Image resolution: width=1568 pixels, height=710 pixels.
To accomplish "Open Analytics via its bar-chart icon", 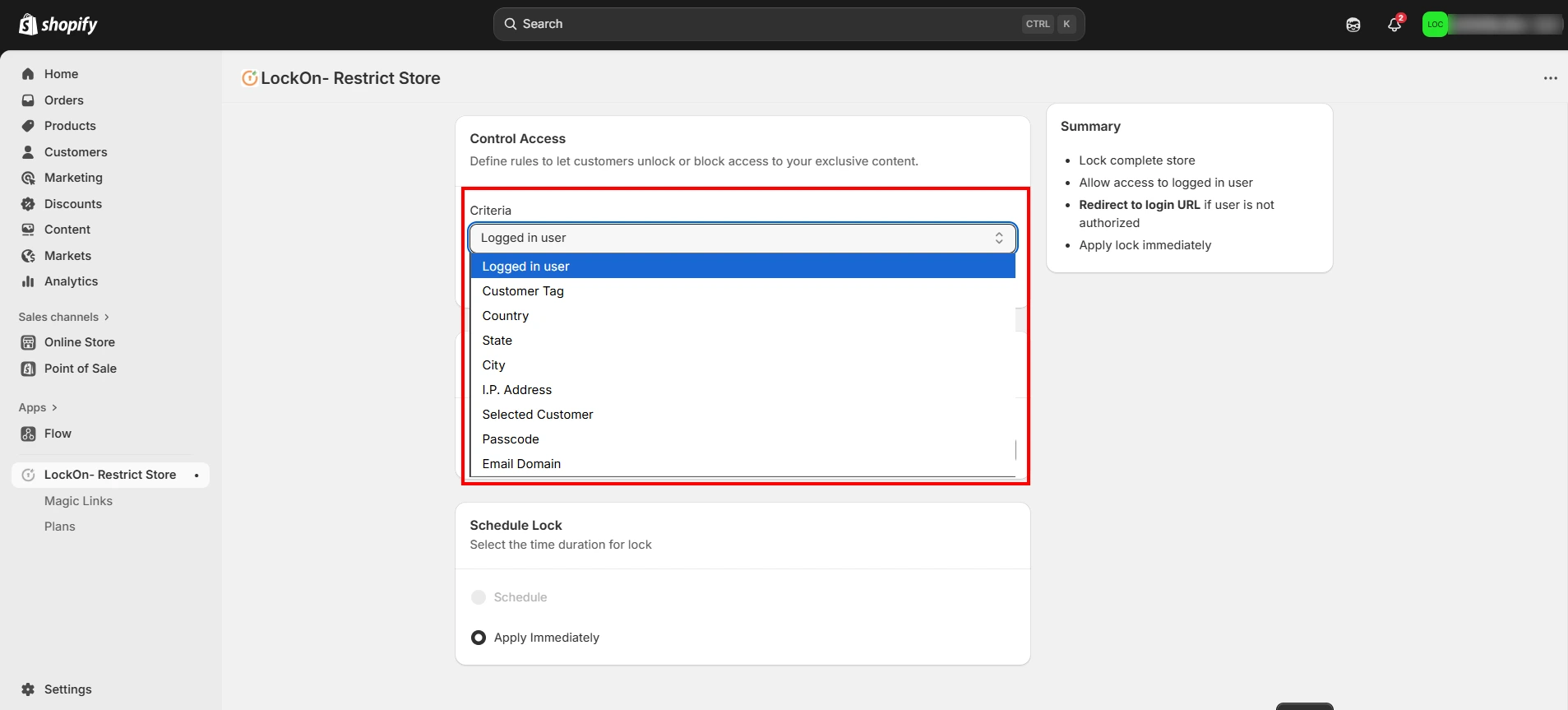I will (x=28, y=281).
